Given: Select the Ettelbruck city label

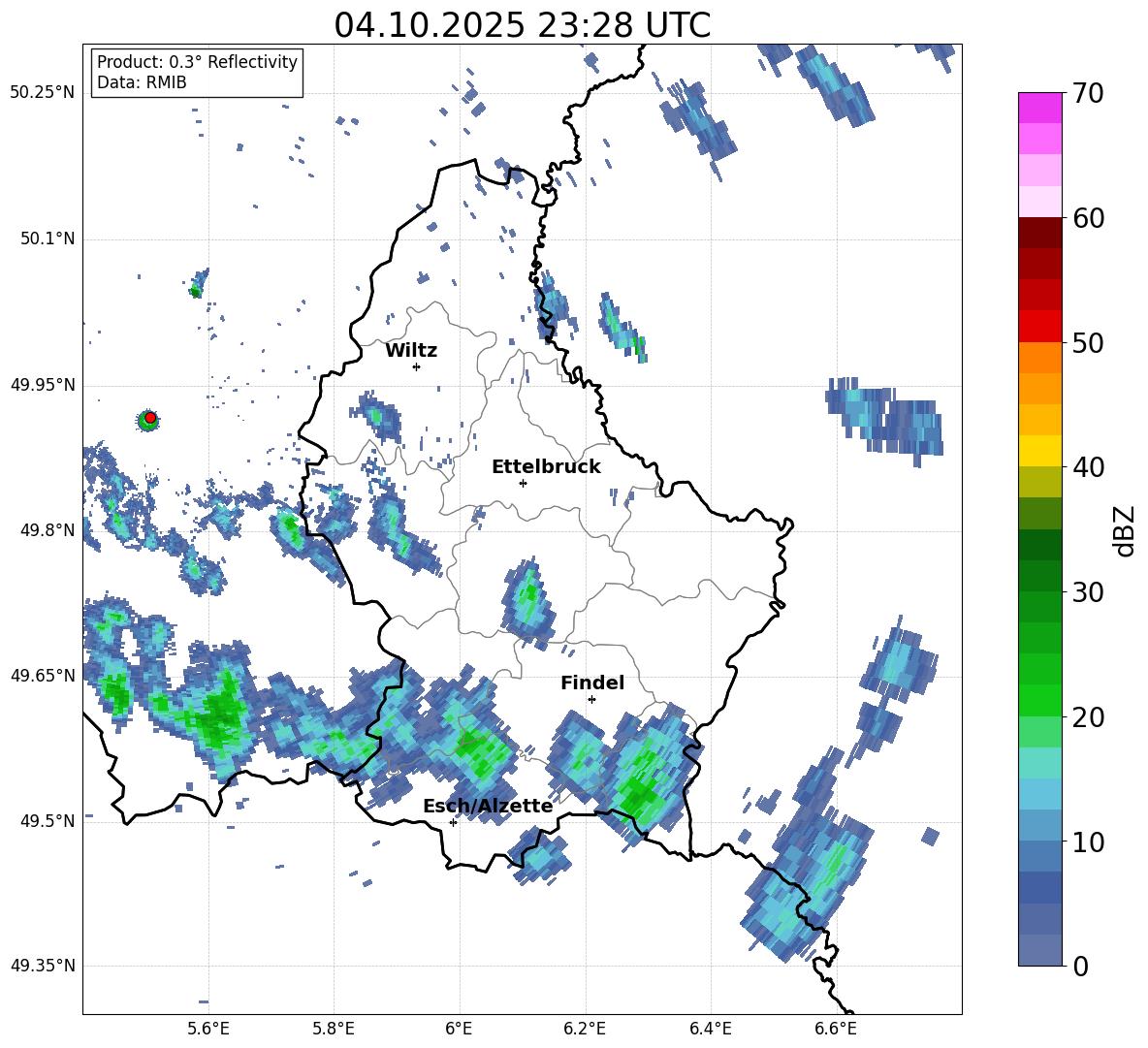Looking at the screenshot, I should click(546, 467).
